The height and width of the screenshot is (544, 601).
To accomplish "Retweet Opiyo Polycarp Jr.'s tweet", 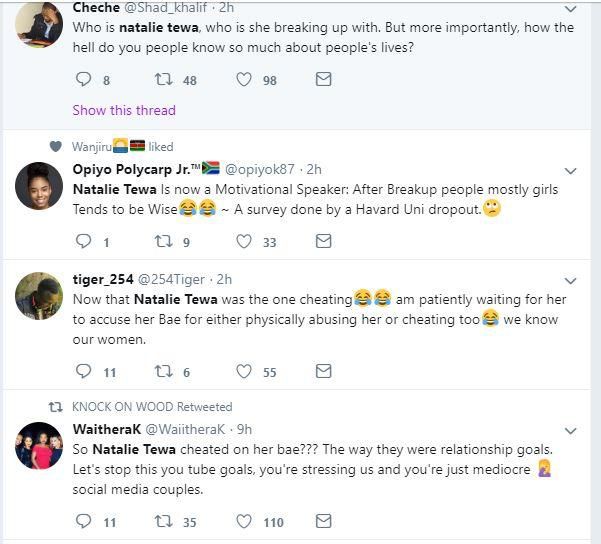I will pyautogui.click(x=164, y=241).
